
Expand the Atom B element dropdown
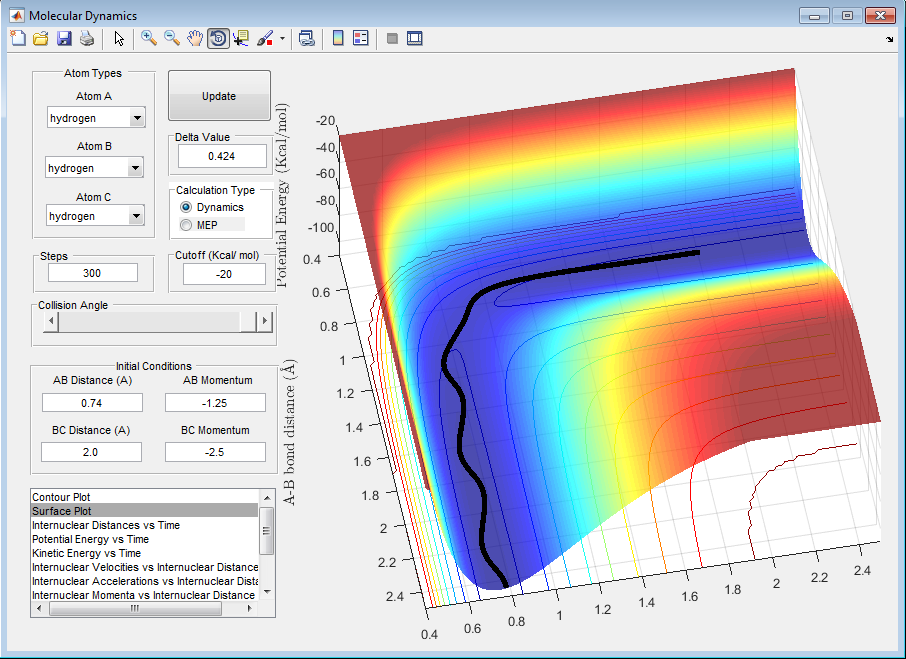tap(137, 168)
